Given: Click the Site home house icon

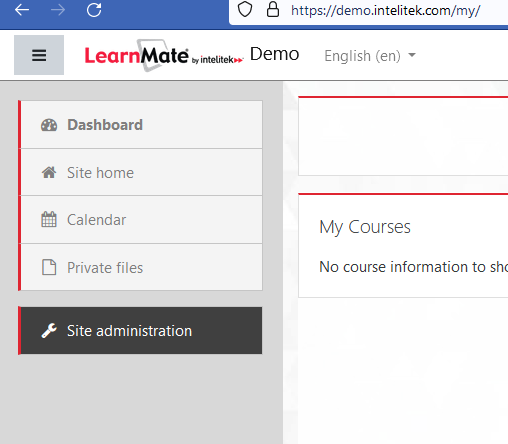Looking at the screenshot, I should pos(49,173).
